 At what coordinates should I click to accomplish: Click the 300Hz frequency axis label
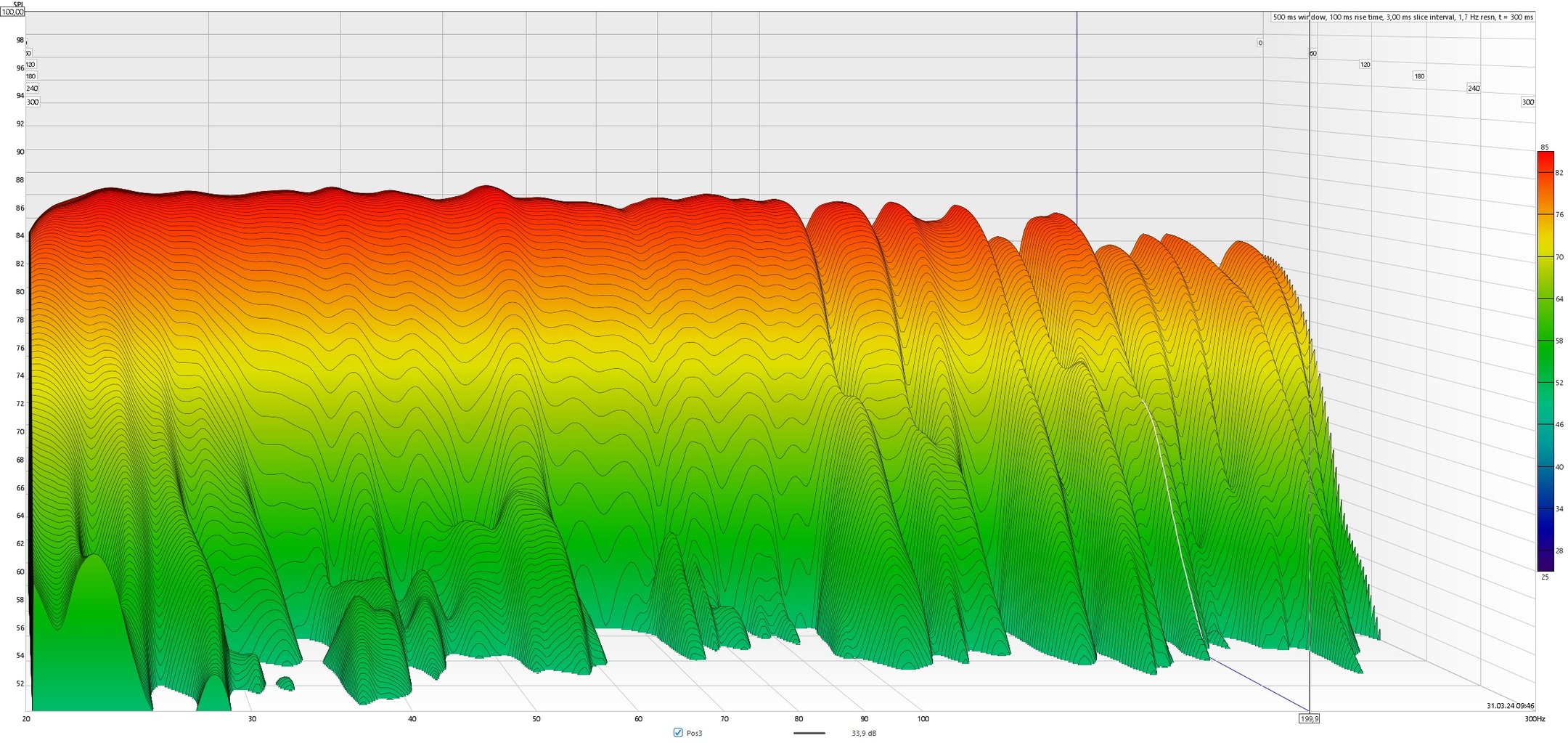1535,719
